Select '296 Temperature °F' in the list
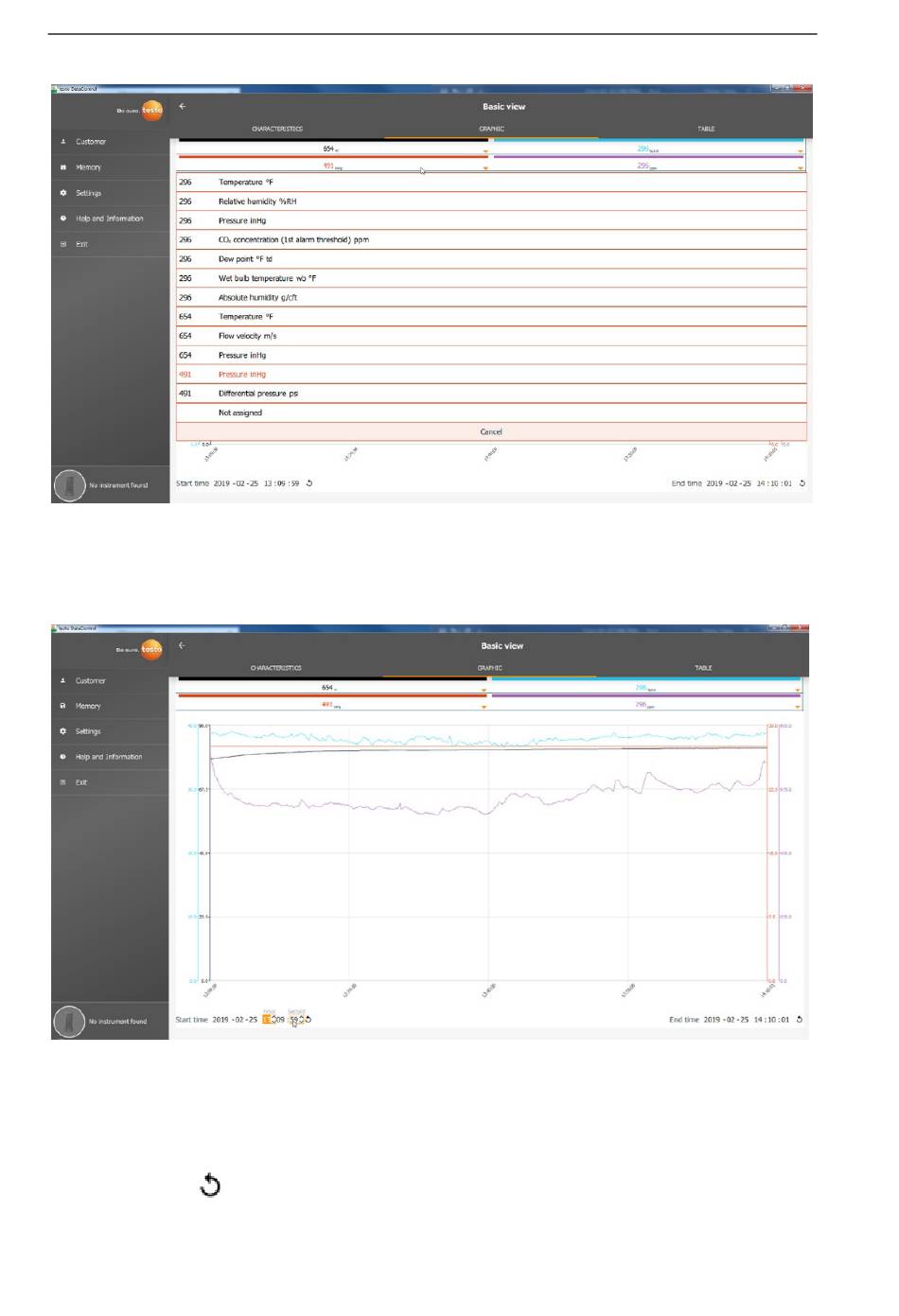The height and width of the screenshot is (1316, 899). coord(491,183)
